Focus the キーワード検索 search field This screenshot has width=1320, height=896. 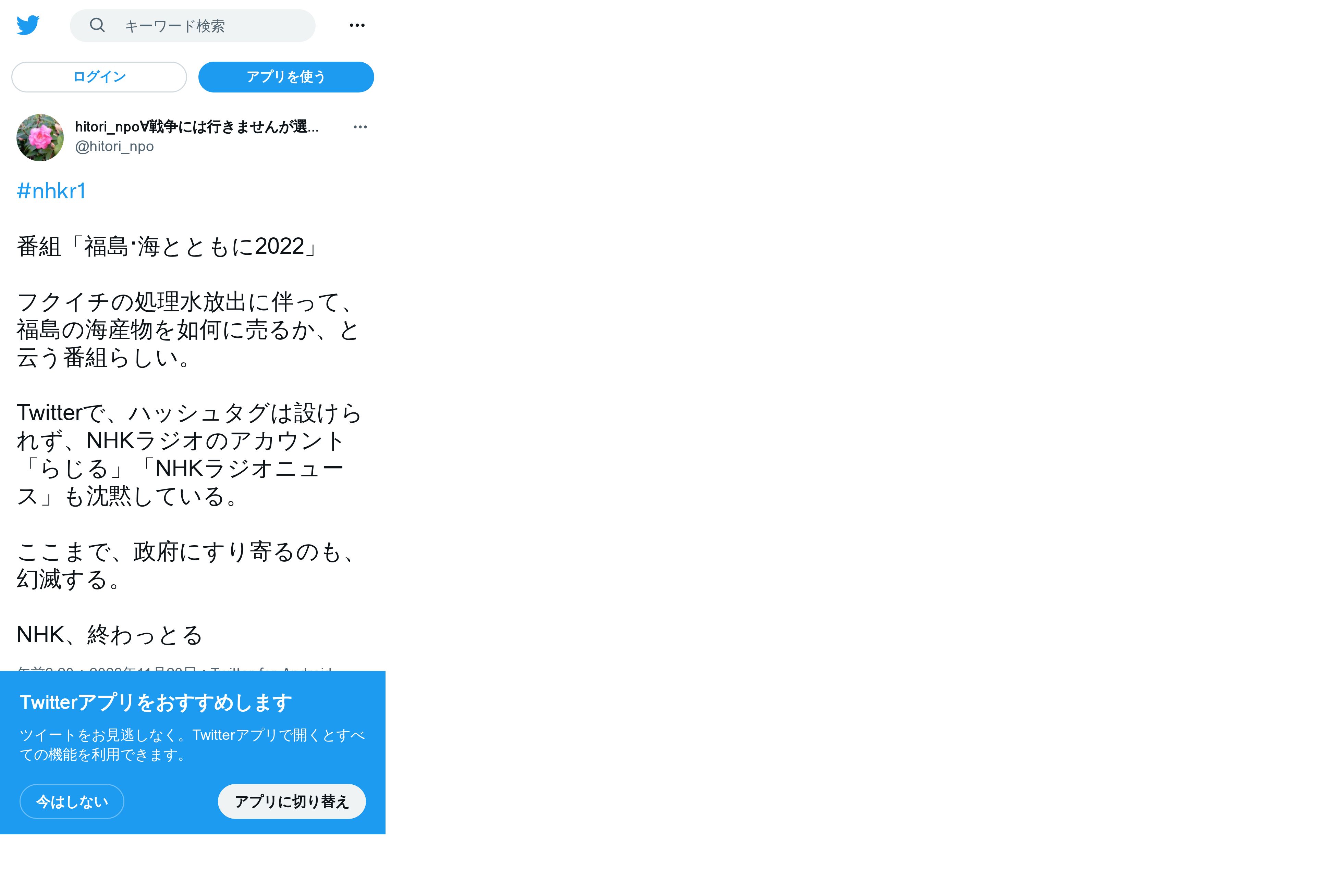193,26
